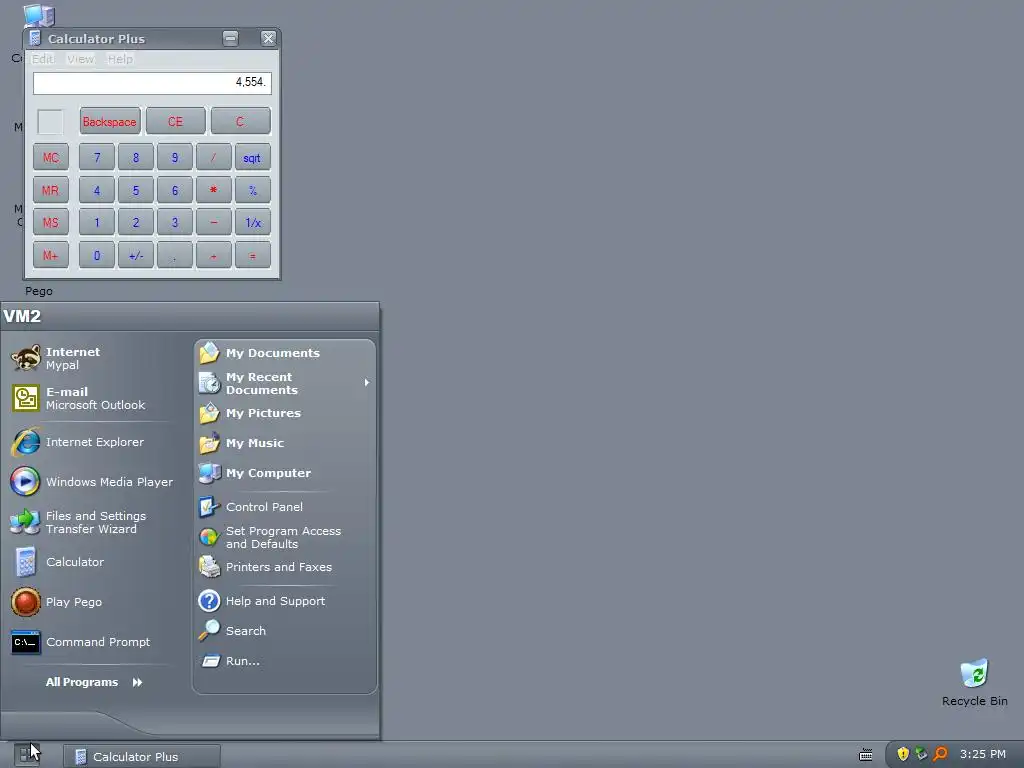The width and height of the screenshot is (1024, 768).
Task: Click the calculator display showing 4,554.
Action: click(152, 83)
